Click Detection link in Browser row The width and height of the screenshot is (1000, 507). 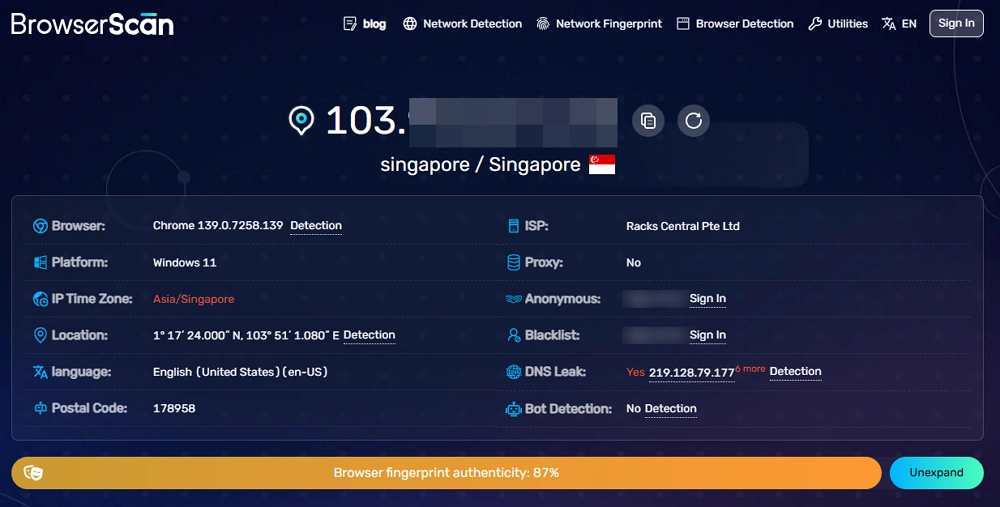click(x=316, y=226)
